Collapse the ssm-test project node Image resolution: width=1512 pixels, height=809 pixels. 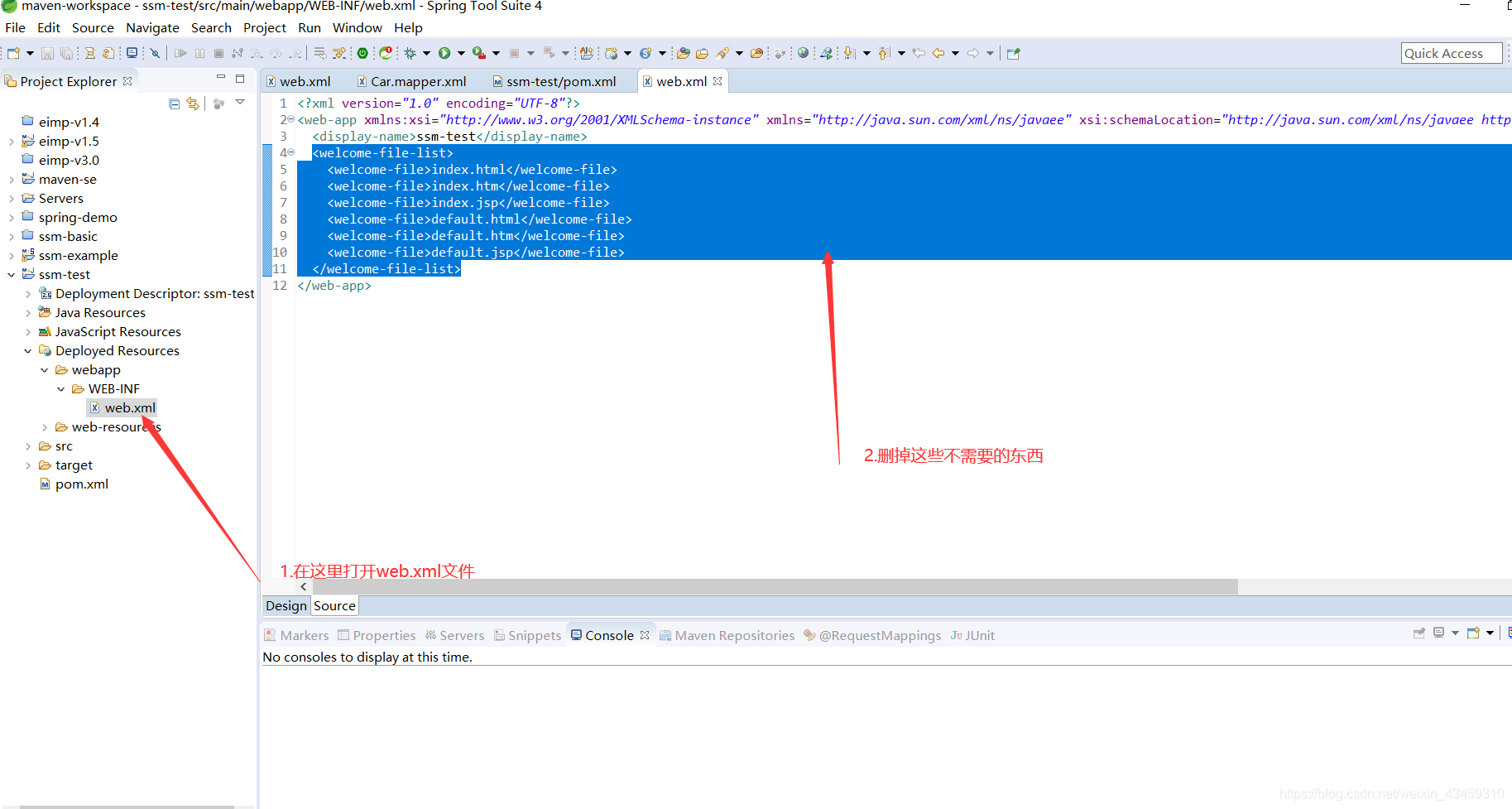pyautogui.click(x=12, y=275)
